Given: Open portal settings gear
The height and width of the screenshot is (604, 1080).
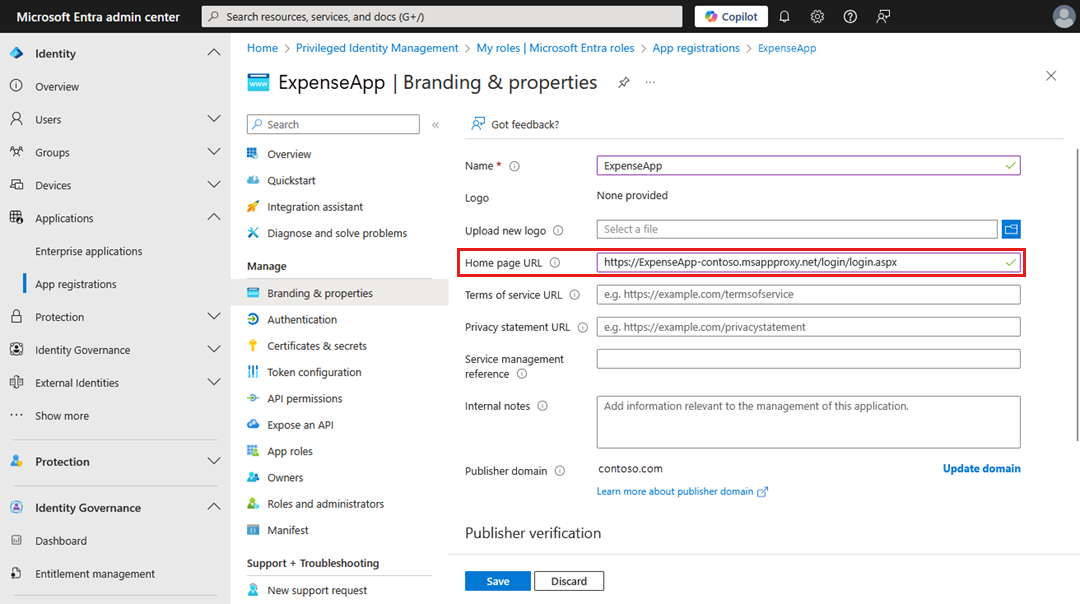Looking at the screenshot, I should pyautogui.click(x=816, y=16).
